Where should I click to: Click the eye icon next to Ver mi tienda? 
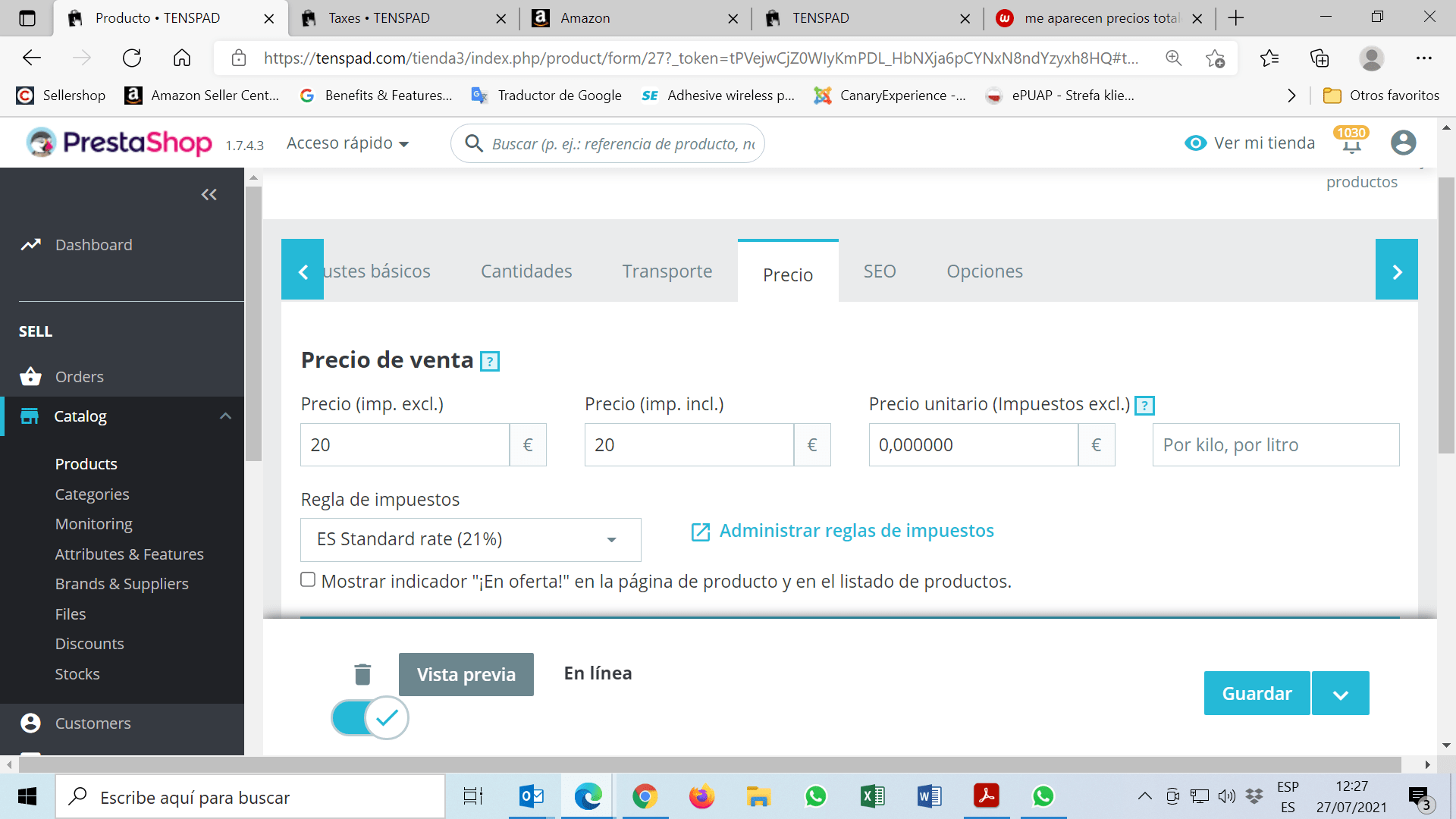pyautogui.click(x=1196, y=143)
